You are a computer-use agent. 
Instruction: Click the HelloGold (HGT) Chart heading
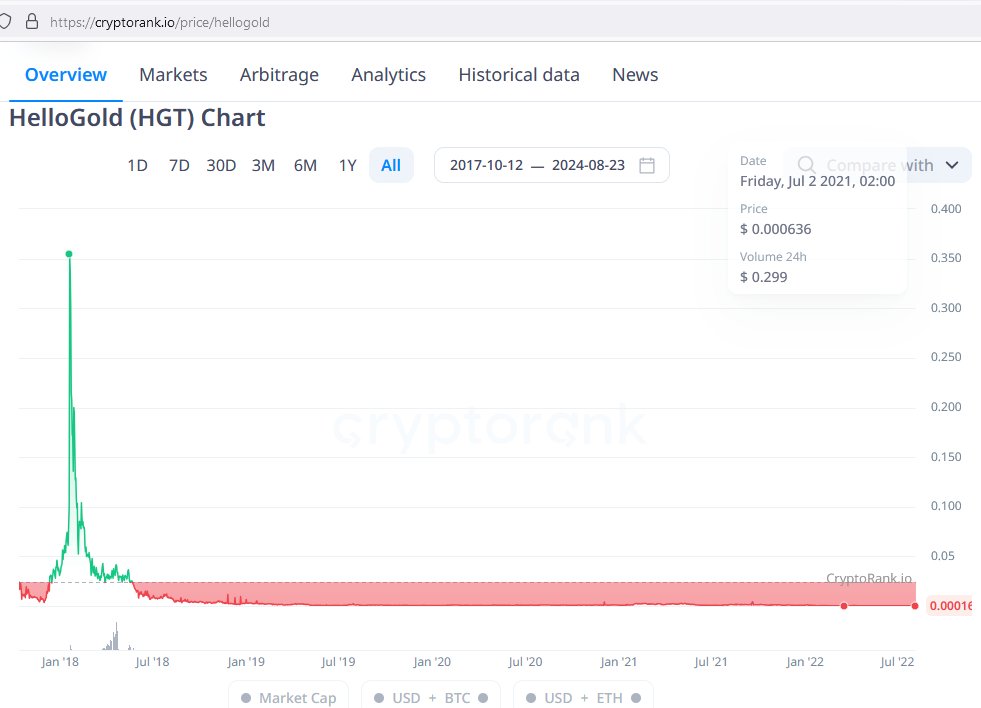[137, 118]
